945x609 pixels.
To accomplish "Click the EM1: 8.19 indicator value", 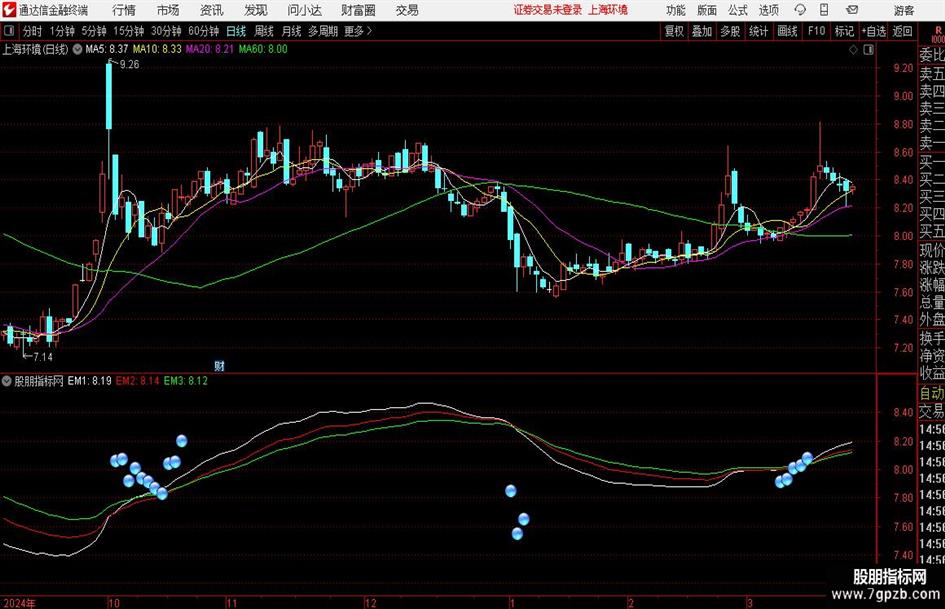I will pyautogui.click(x=89, y=381).
